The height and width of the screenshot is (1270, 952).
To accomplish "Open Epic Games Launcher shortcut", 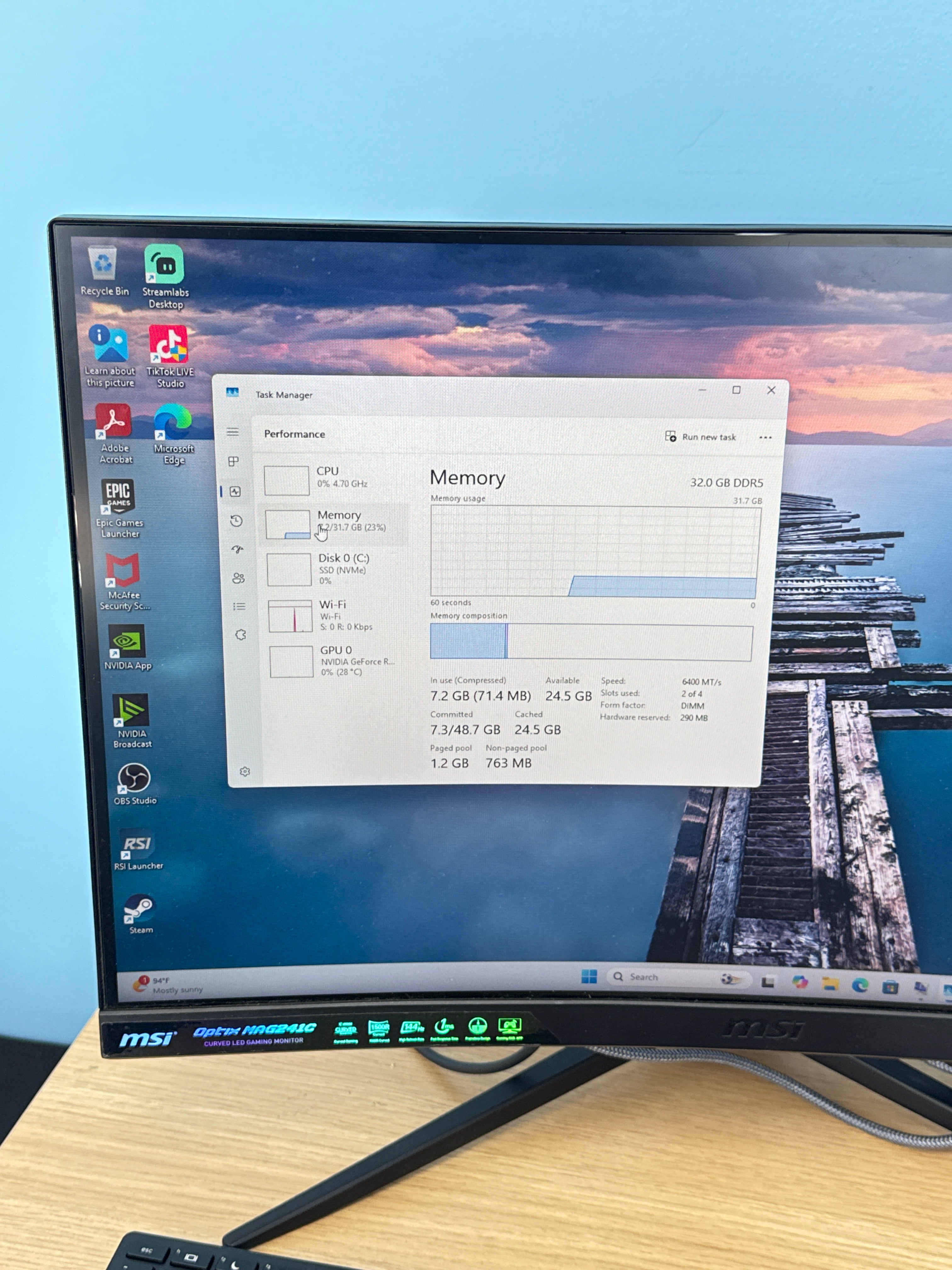I will [x=119, y=509].
